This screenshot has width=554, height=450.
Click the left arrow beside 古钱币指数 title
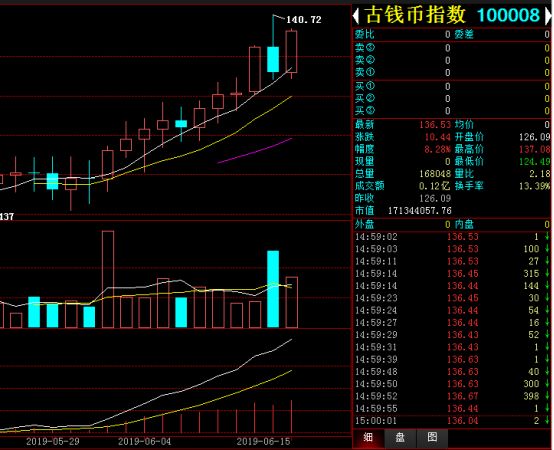[356, 16]
